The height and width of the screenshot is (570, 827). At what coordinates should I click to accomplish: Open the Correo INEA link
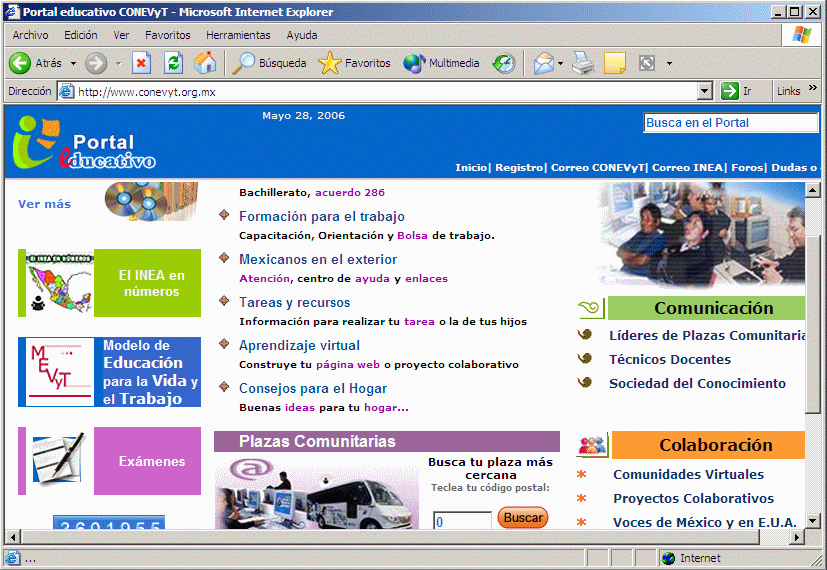point(687,168)
